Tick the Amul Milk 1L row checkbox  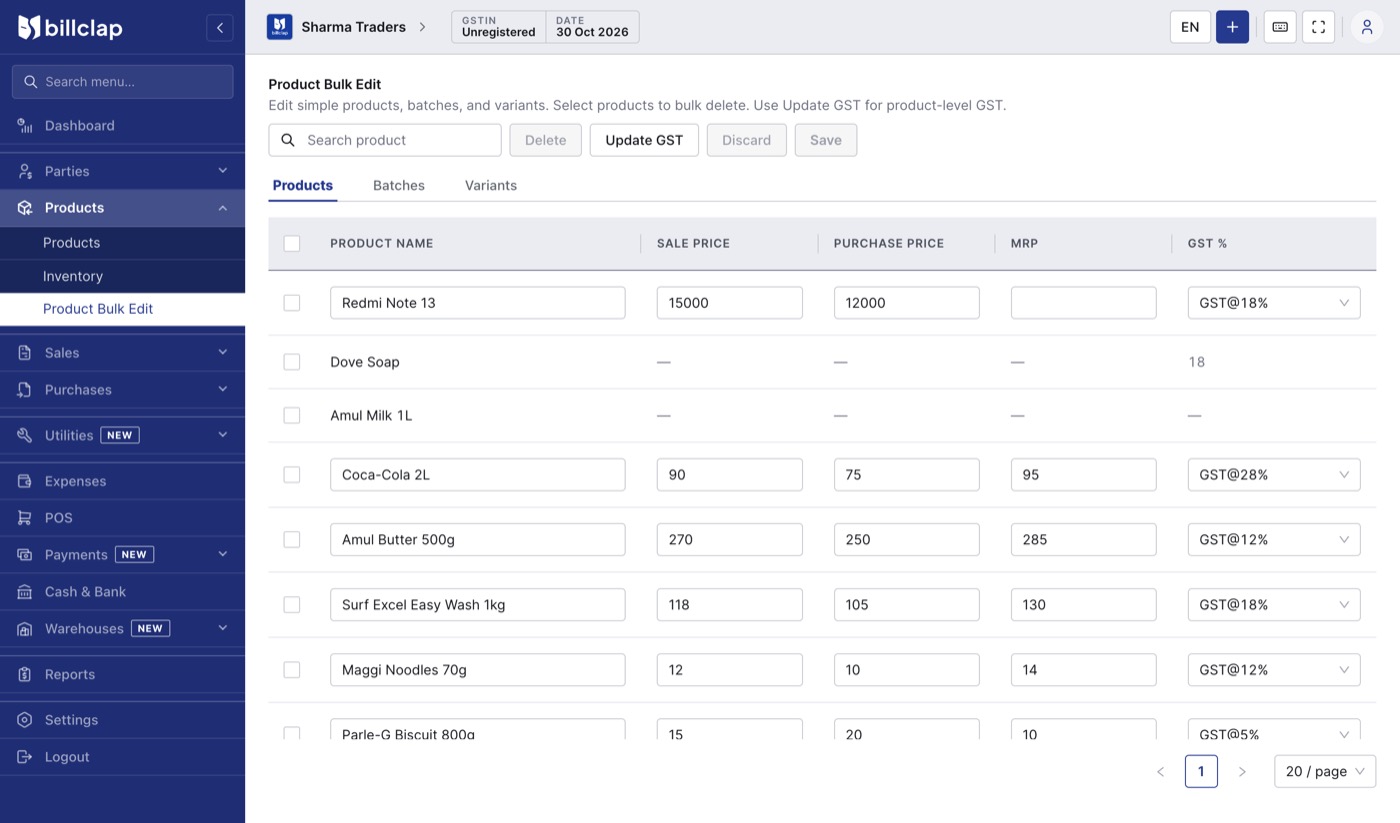292,415
